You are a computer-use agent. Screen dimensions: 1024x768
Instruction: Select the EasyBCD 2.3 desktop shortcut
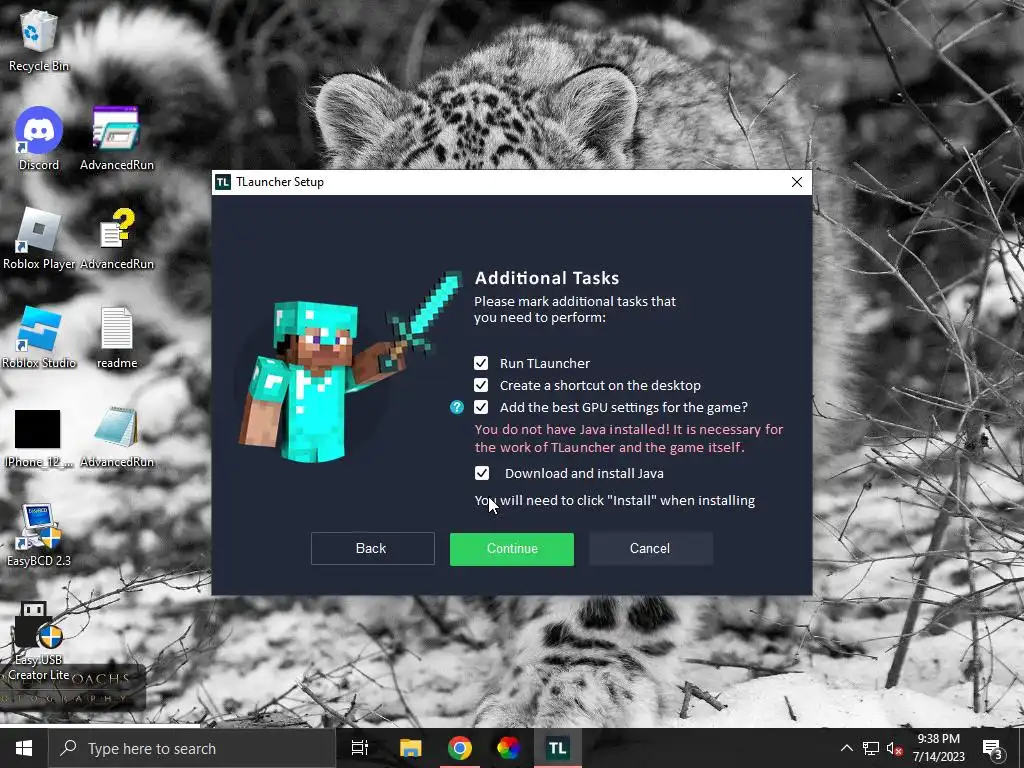point(39,536)
